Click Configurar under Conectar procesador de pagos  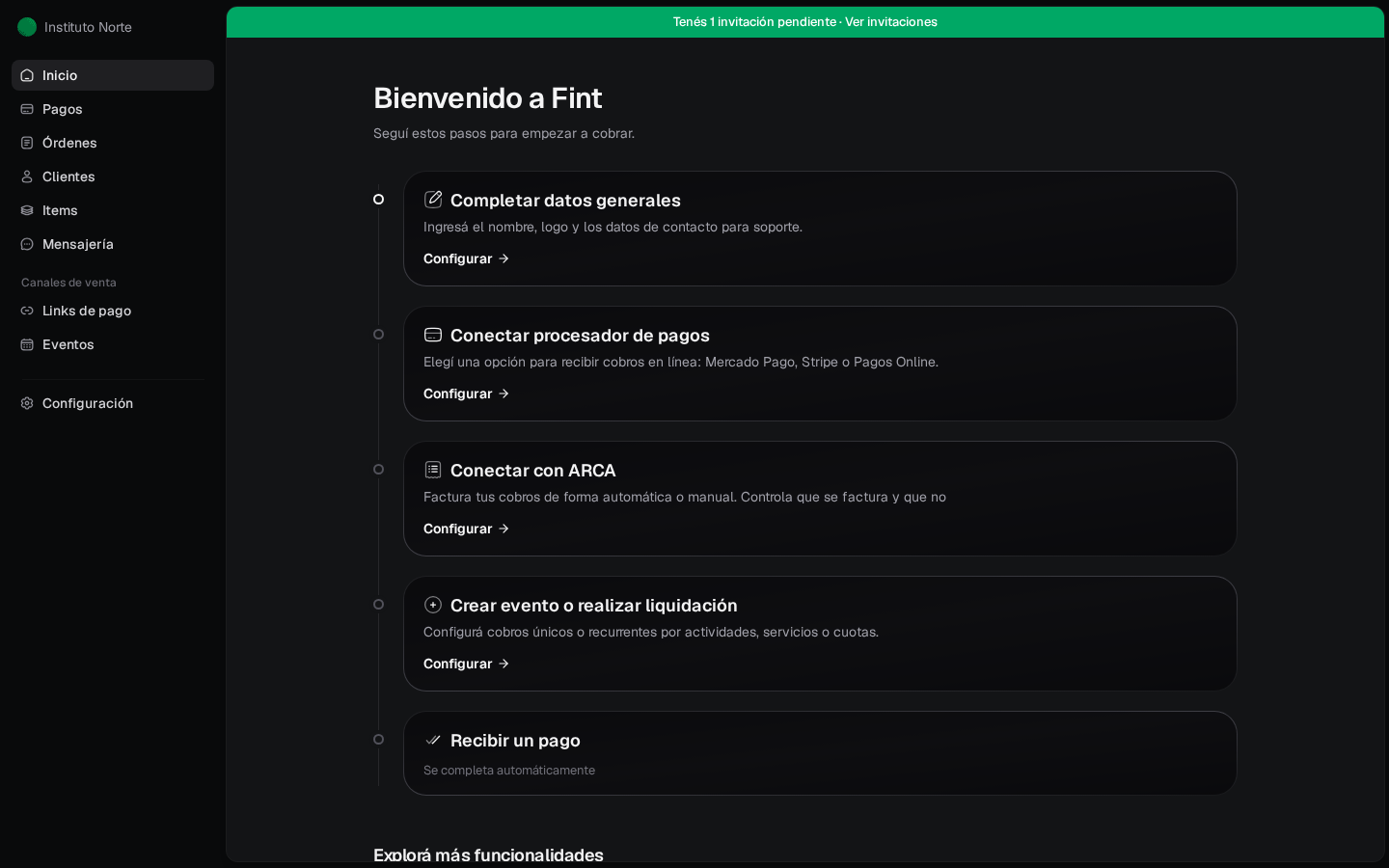[466, 393]
